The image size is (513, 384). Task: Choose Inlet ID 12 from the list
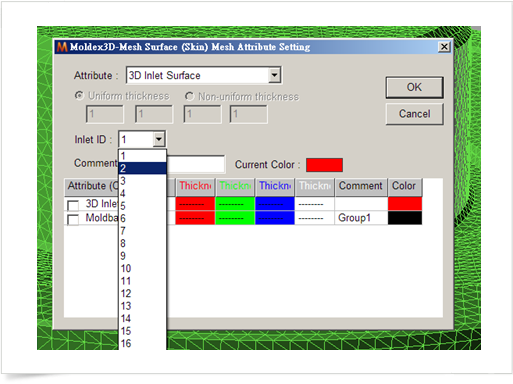coord(142,293)
